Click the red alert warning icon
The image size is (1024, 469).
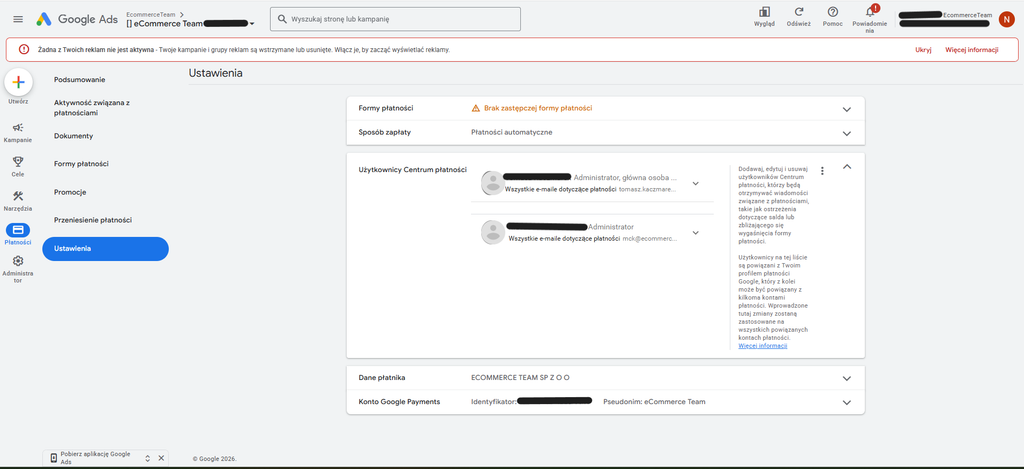point(24,49)
